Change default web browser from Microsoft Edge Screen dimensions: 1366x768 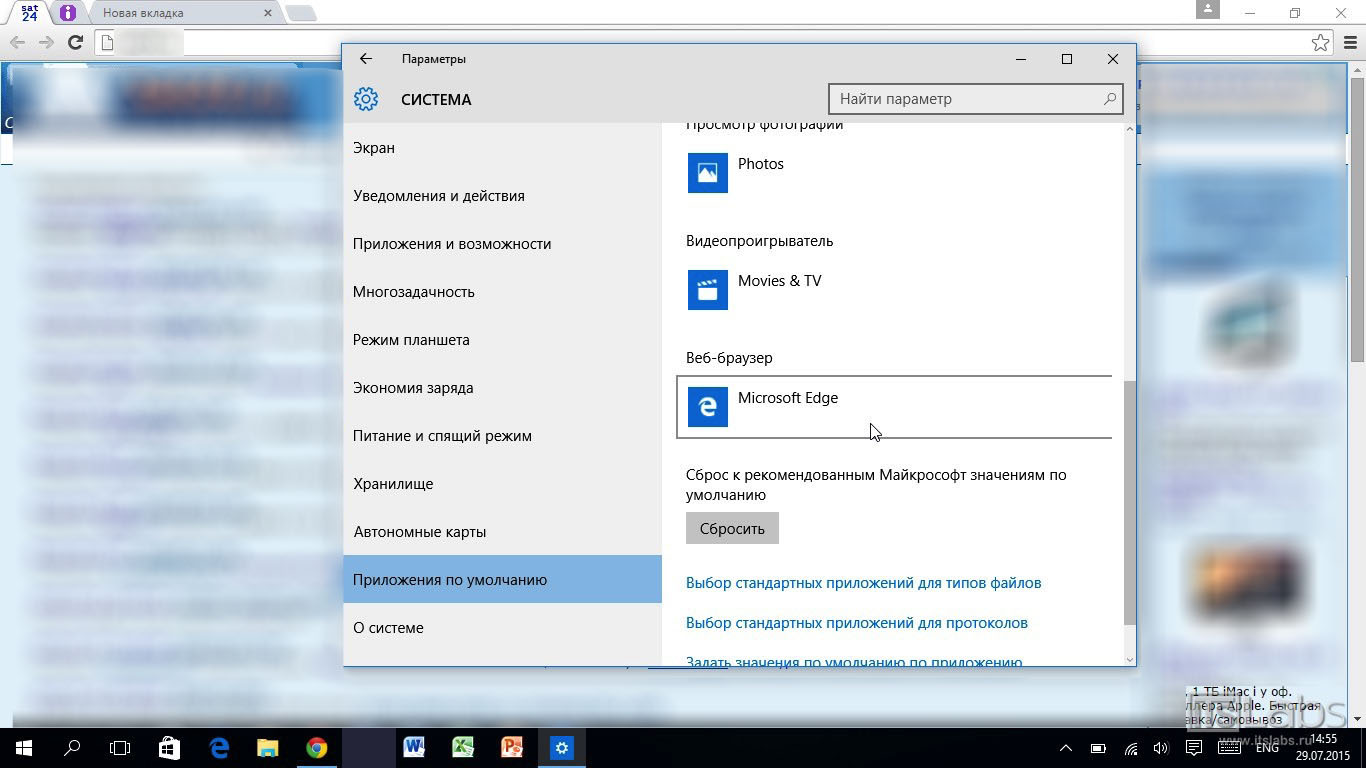tap(894, 407)
